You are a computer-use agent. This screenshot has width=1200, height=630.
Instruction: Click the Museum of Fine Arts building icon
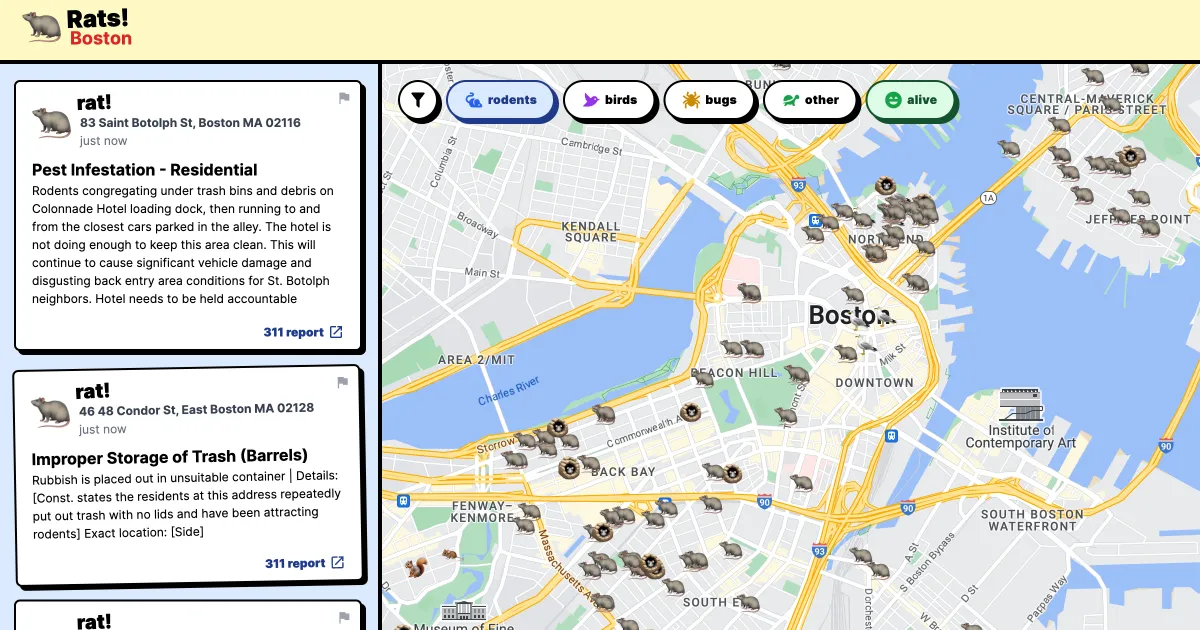463,610
